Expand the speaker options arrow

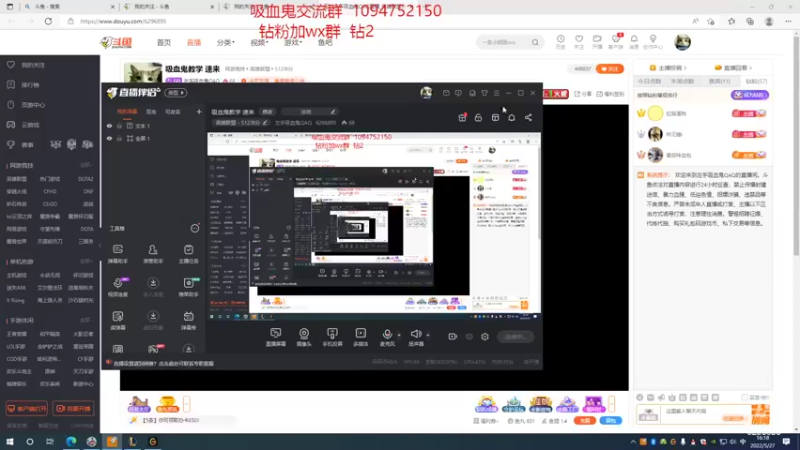pos(428,335)
